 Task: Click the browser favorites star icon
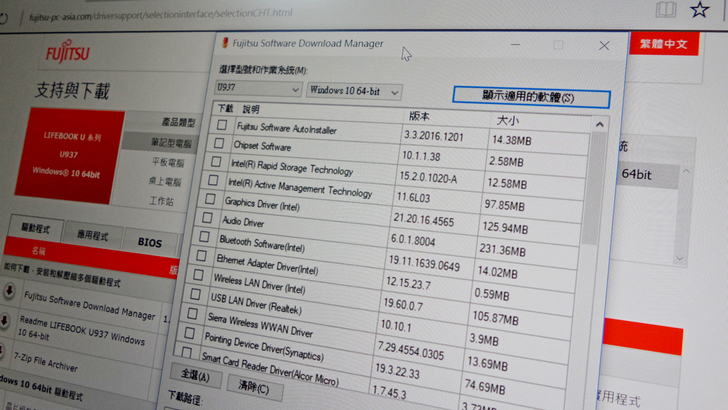click(699, 10)
